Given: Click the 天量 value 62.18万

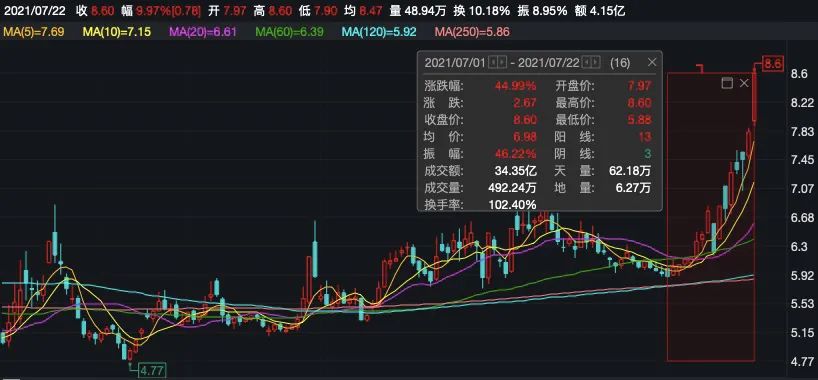Looking at the screenshot, I should (630, 171).
